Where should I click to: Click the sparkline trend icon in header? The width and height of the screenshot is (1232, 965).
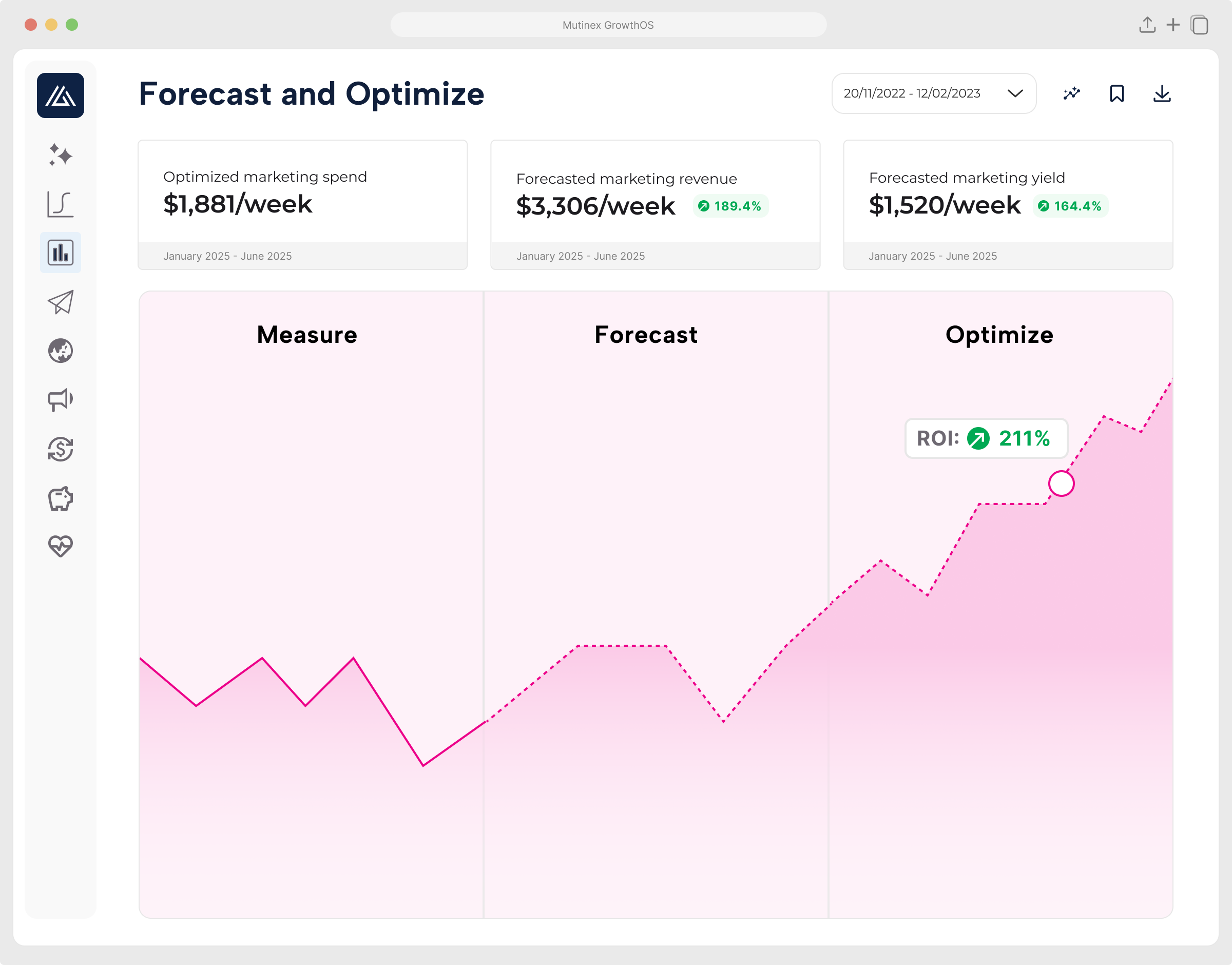click(x=1071, y=93)
